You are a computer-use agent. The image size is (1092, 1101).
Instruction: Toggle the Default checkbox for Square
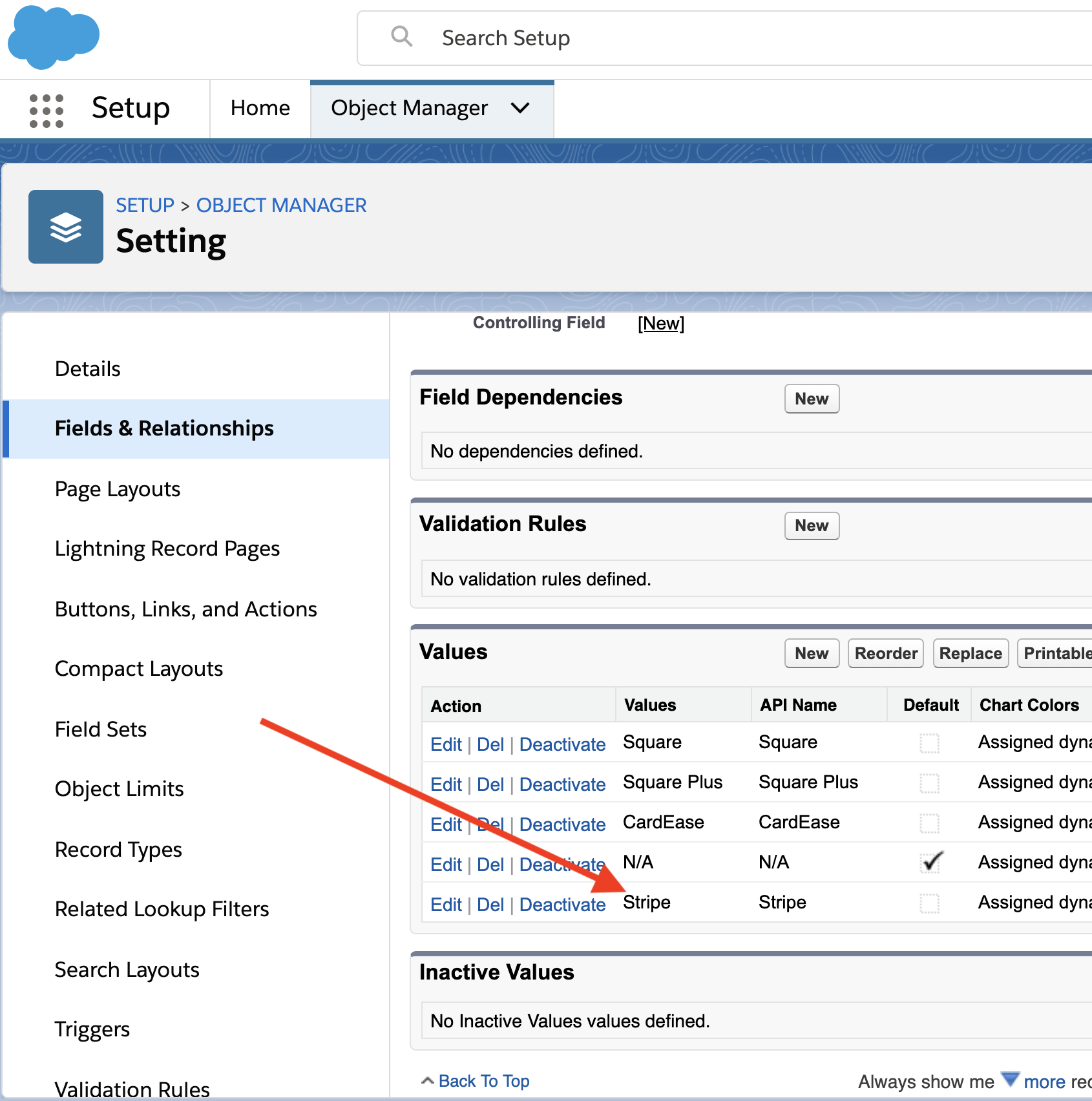[x=930, y=744]
